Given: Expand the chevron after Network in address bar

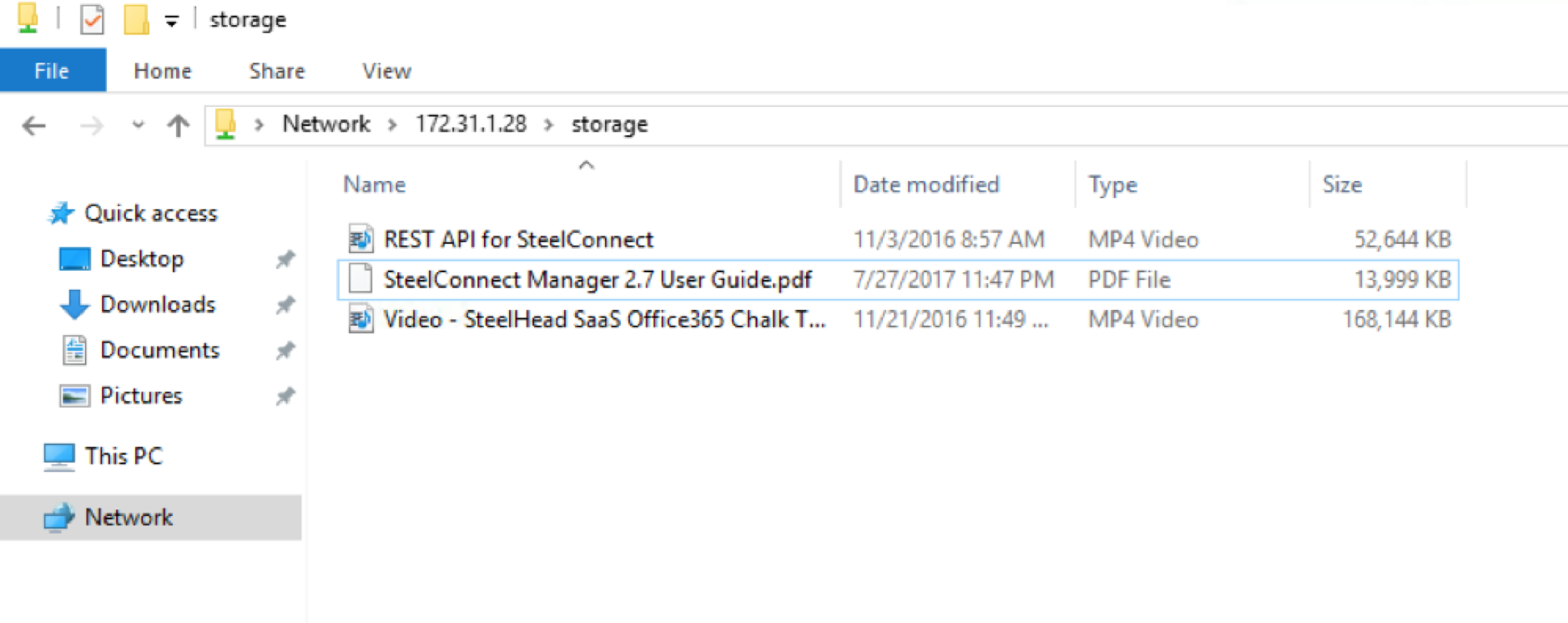Looking at the screenshot, I should [x=392, y=125].
